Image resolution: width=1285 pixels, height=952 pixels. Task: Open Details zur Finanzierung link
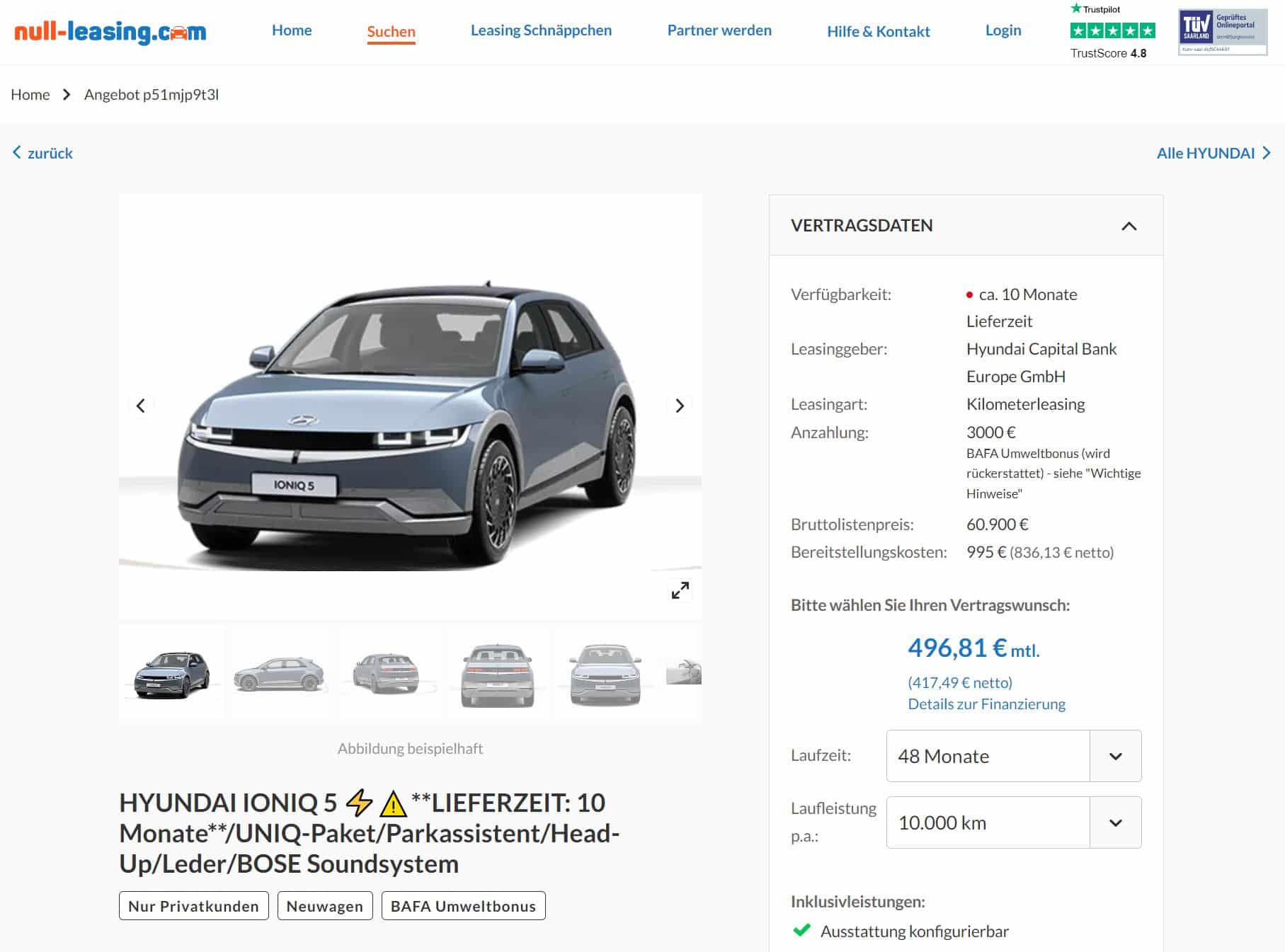pos(986,704)
